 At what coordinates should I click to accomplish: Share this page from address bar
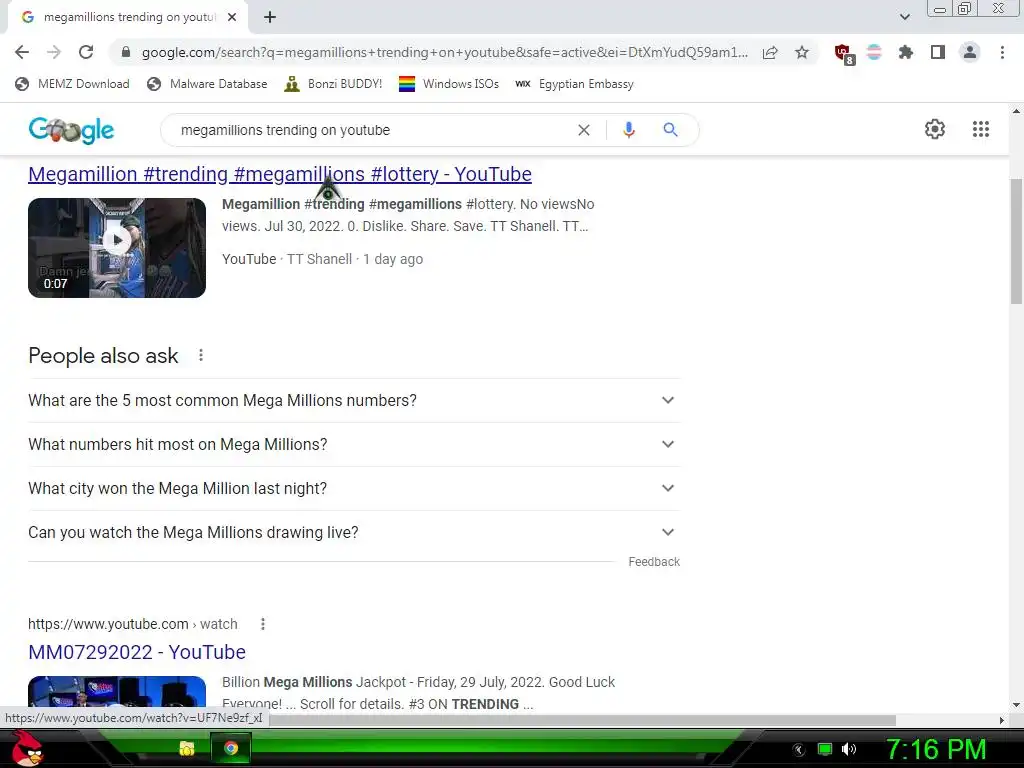pos(770,52)
